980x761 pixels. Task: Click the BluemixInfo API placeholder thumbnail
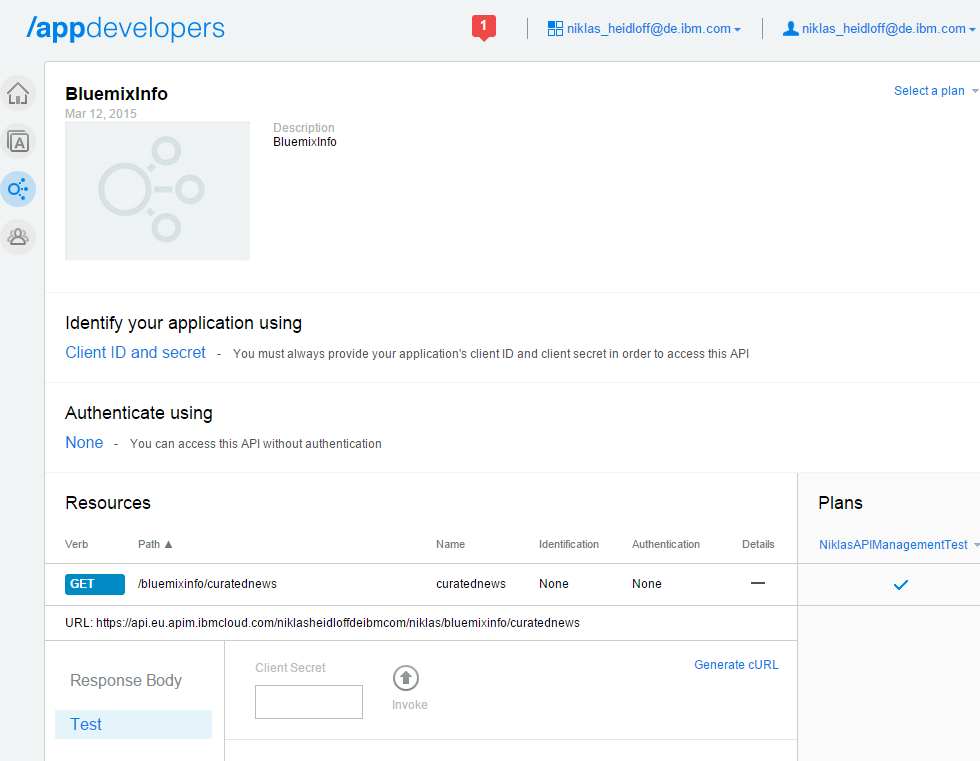coord(158,191)
